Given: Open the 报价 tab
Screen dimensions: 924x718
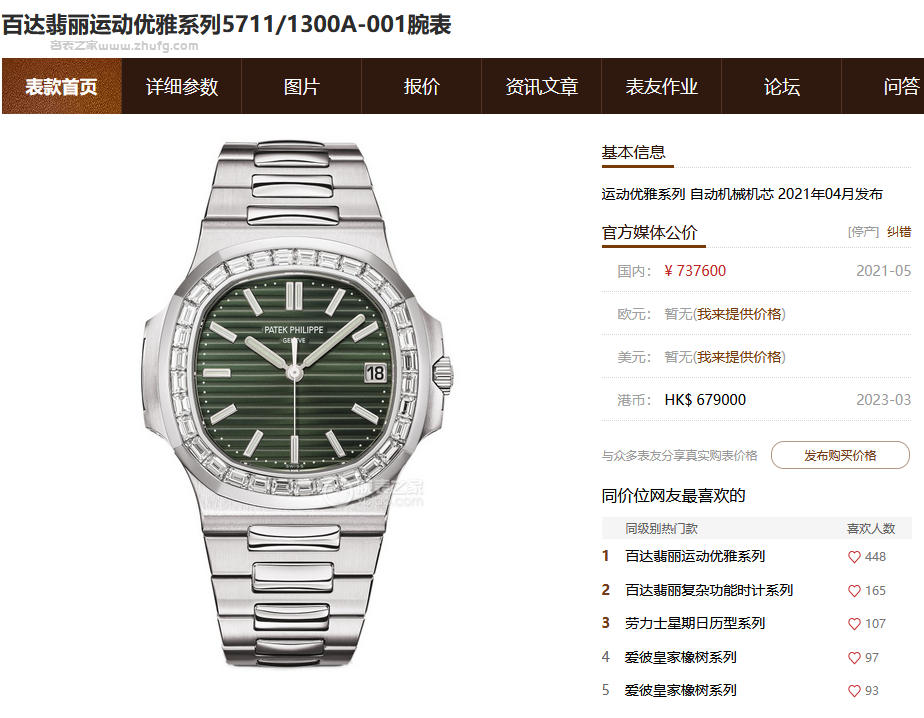Looking at the screenshot, I should click(421, 86).
